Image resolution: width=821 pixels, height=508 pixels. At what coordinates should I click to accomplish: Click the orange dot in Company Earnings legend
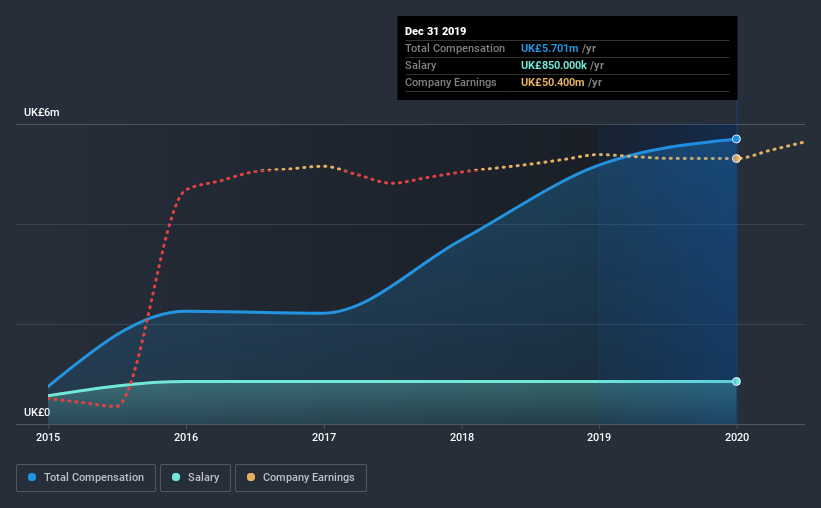(x=251, y=477)
